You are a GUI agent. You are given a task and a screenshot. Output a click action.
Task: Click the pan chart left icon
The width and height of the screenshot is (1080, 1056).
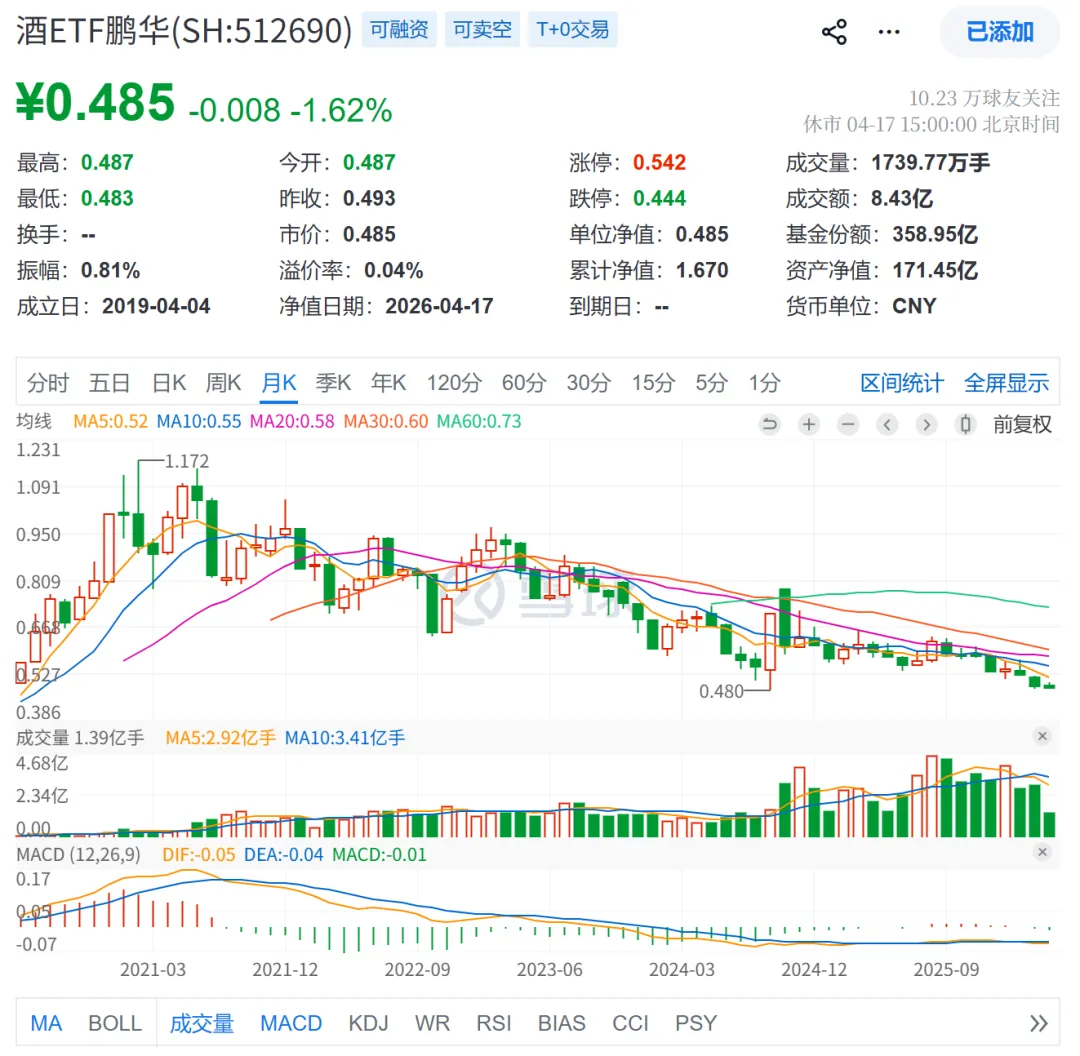(x=887, y=424)
